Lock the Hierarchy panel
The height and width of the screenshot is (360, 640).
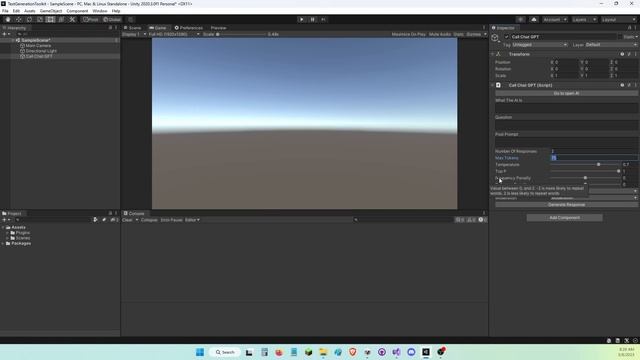[x=110, y=28]
